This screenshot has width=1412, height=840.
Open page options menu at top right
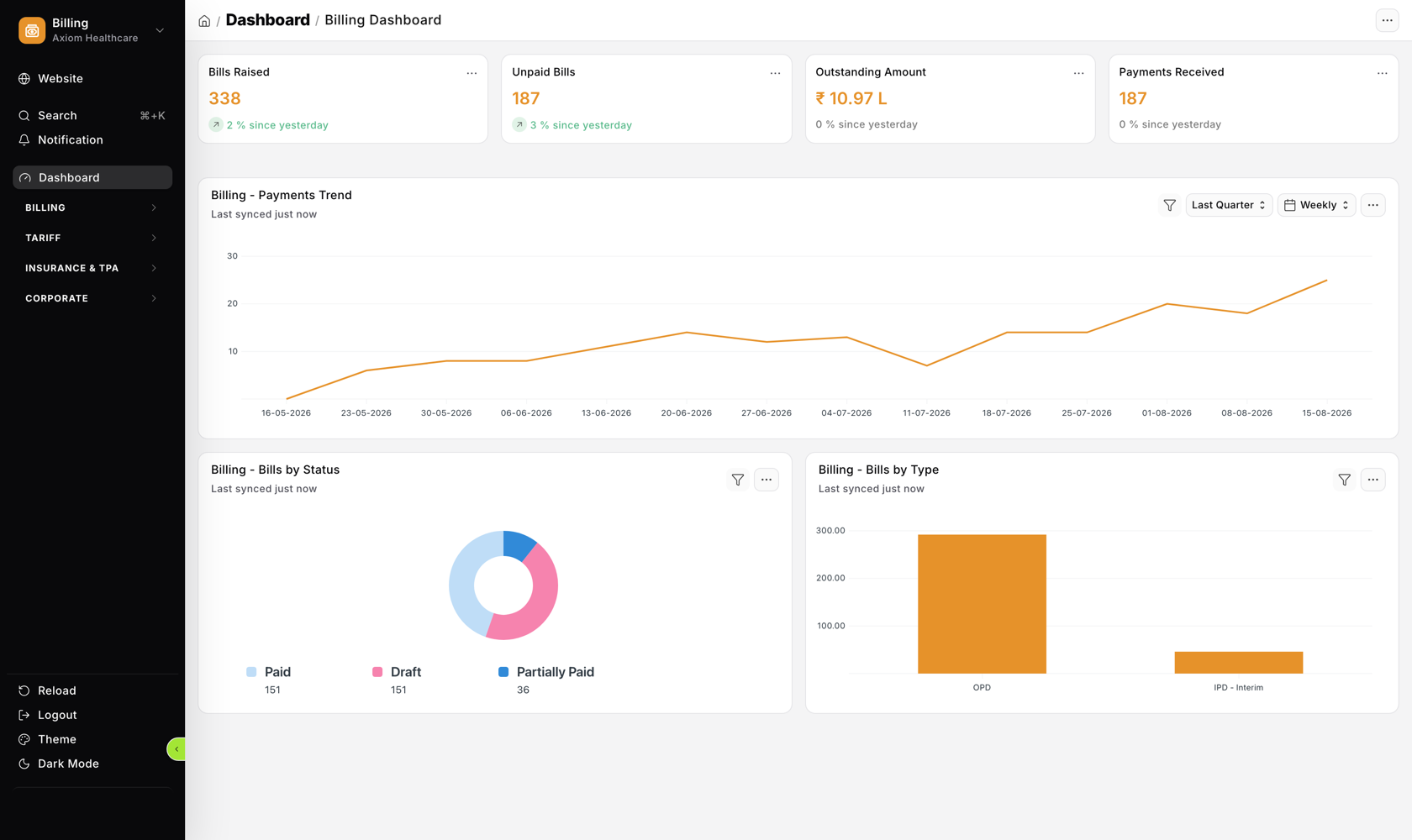[x=1387, y=20]
